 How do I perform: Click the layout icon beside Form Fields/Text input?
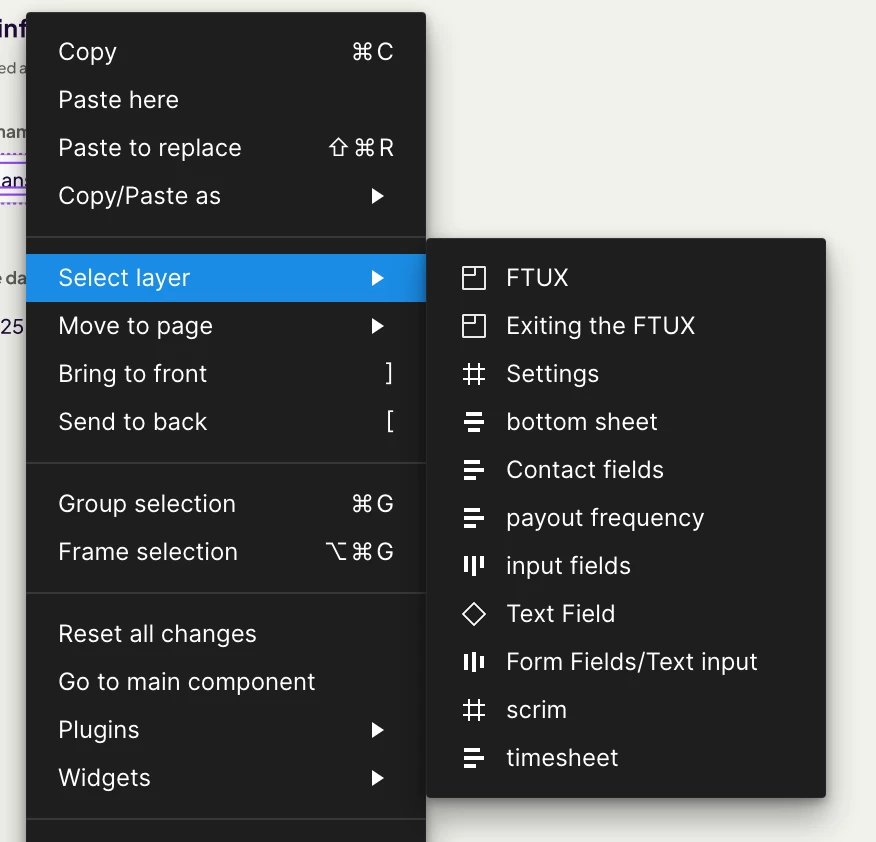click(x=474, y=662)
